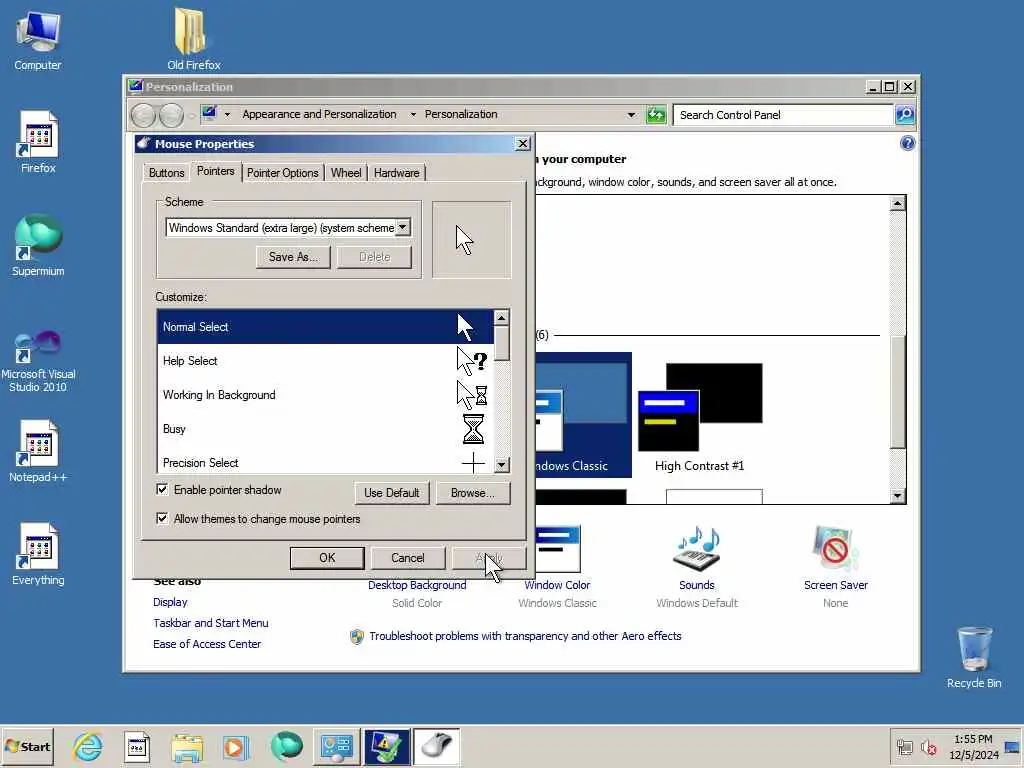This screenshot has height=768, width=1024.
Task: Click the themes list scroll up arrow
Action: click(x=897, y=203)
